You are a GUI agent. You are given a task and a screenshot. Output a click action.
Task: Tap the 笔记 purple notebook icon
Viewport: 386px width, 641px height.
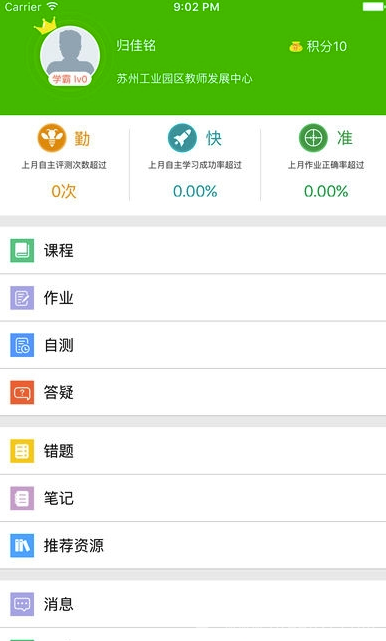point(22,498)
